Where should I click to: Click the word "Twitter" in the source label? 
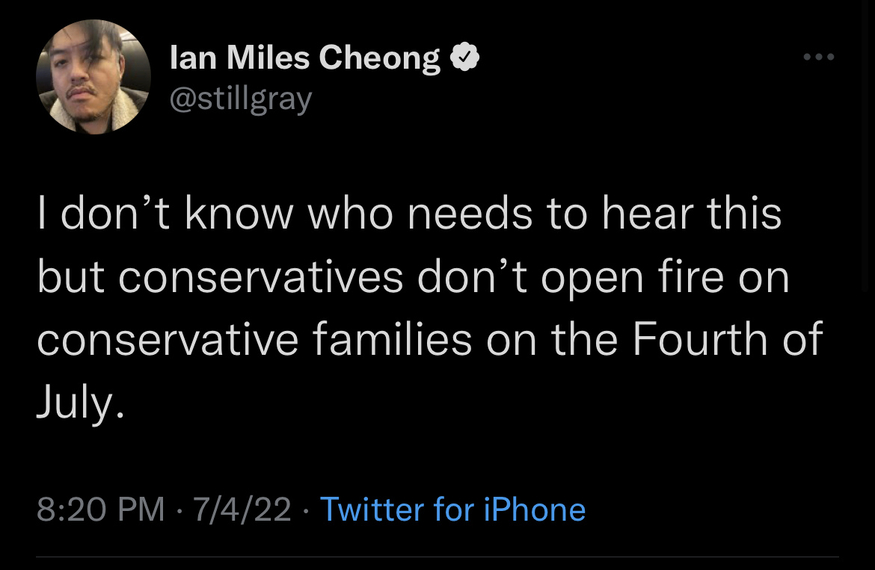(x=372, y=510)
